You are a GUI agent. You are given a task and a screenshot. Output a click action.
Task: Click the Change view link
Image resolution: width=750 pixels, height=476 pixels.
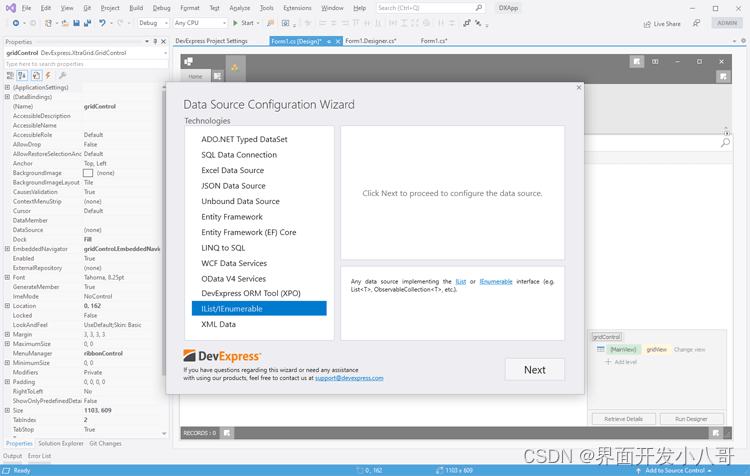pyautogui.click(x=689, y=350)
